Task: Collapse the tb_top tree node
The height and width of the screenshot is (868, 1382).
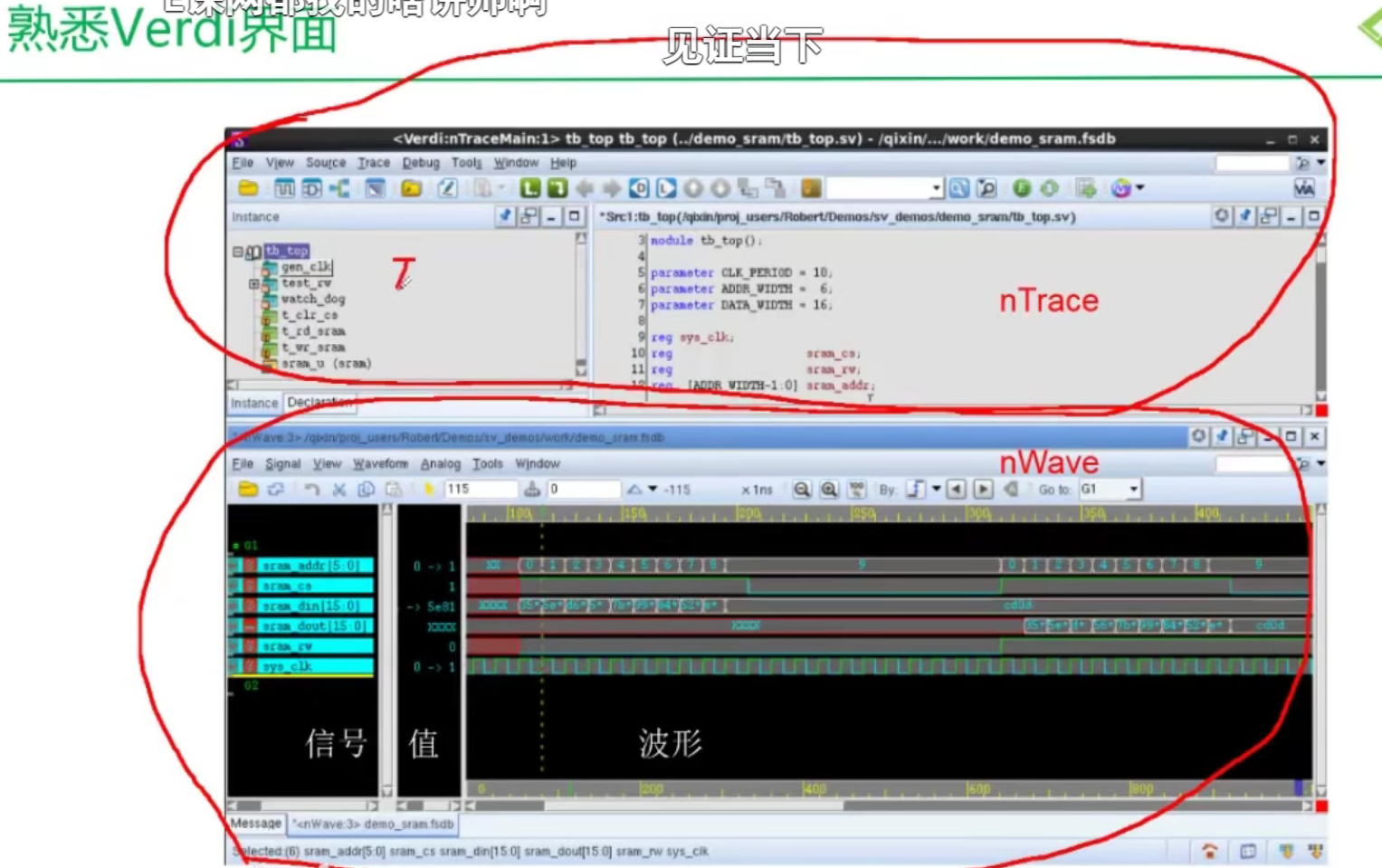Action: (x=236, y=251)
